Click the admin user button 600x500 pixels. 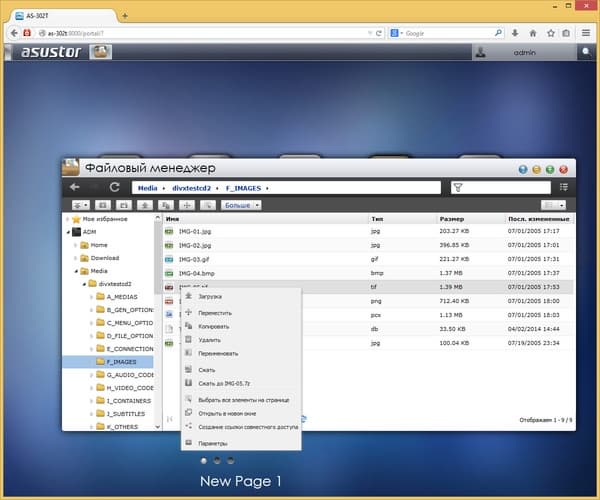524,52
